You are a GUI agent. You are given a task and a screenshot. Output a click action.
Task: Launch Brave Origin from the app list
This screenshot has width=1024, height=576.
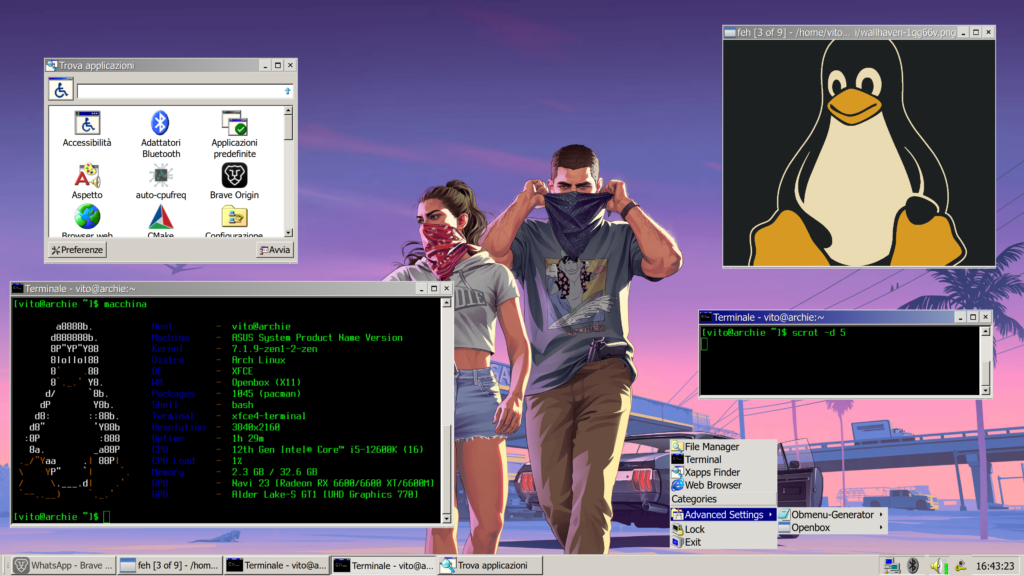(234, 182)
